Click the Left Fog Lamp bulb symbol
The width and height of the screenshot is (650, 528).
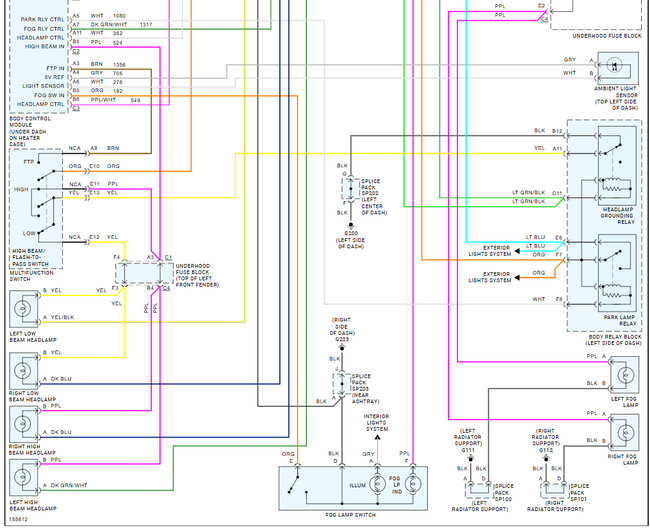(625, 375)
